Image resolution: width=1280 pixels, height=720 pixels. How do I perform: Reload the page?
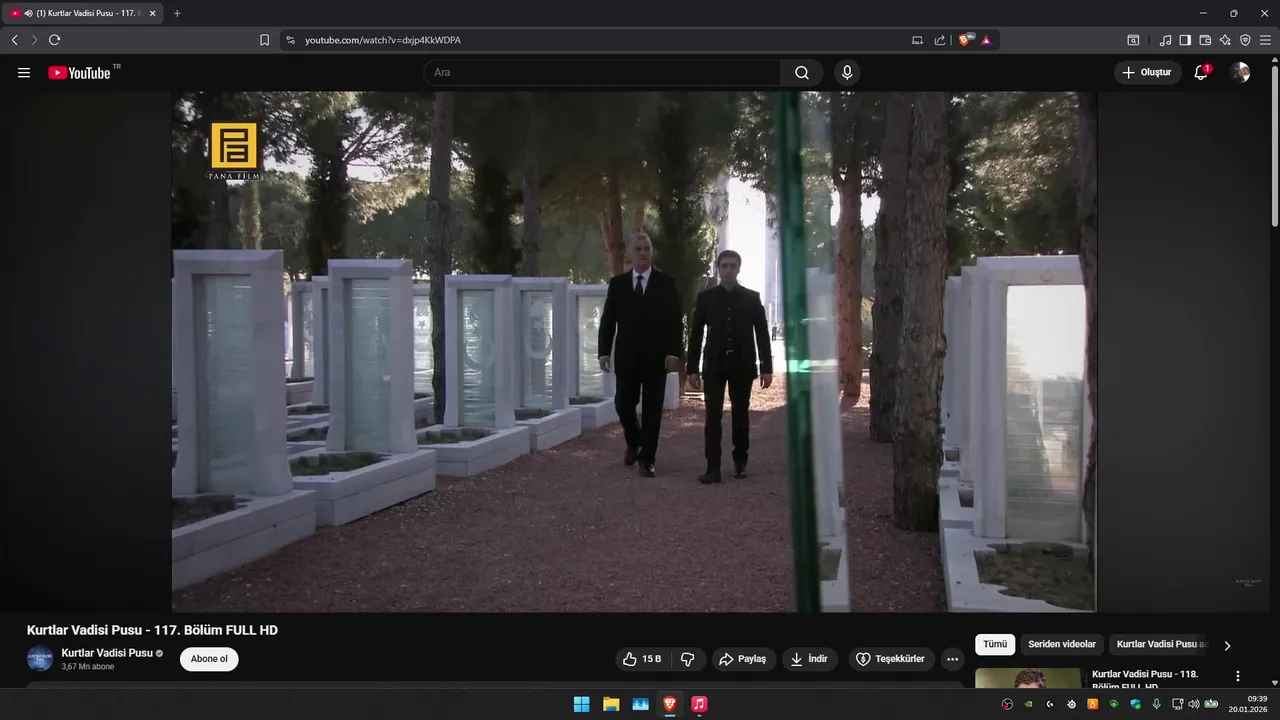pos(54,40)
